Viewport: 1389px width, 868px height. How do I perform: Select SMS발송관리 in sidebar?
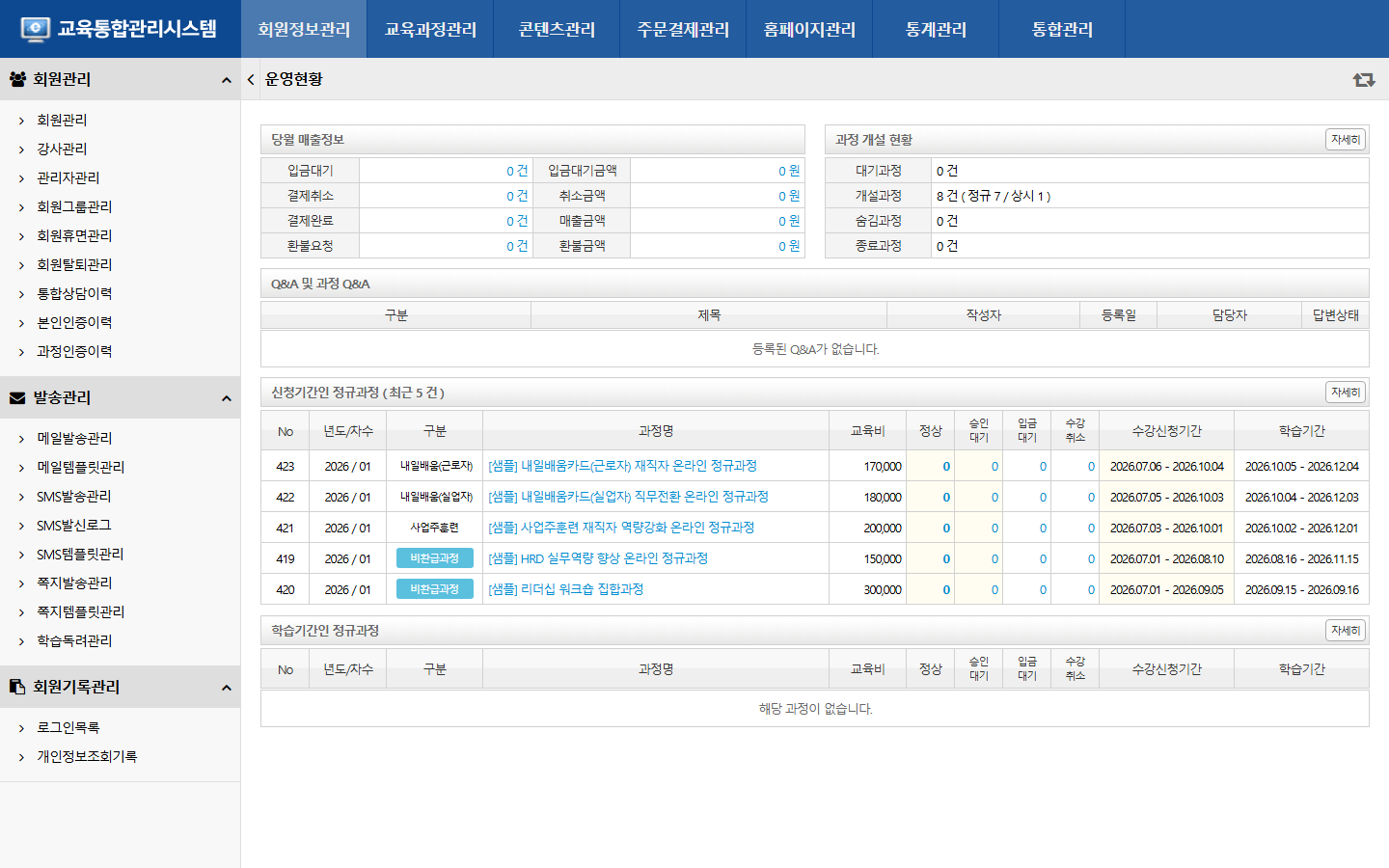[73, 496]
